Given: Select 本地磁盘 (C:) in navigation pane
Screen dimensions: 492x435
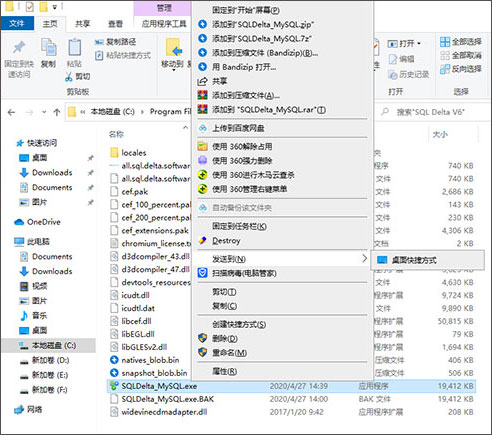Looking at the screenshot, I should point(49,346).
